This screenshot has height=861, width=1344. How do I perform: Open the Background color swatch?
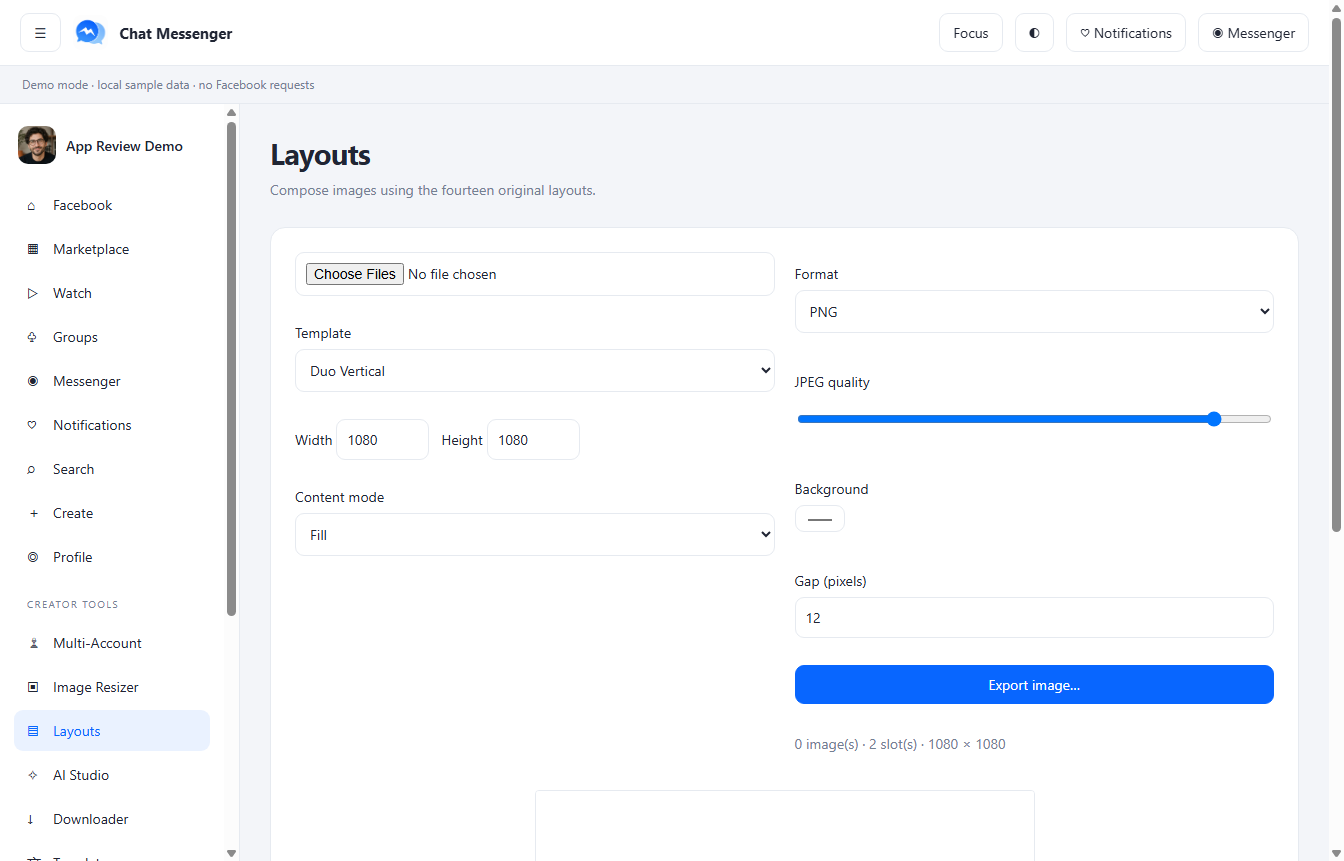(819, 519)
